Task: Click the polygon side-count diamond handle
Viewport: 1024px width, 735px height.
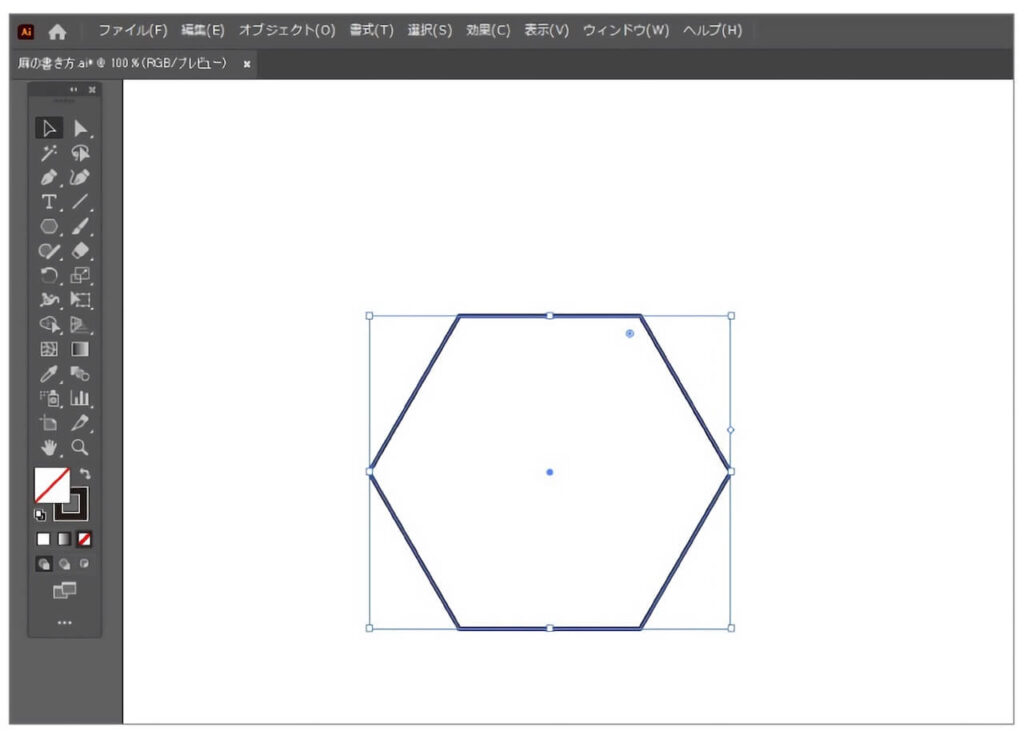Action: pyautogui.click(x=731, y=430)
